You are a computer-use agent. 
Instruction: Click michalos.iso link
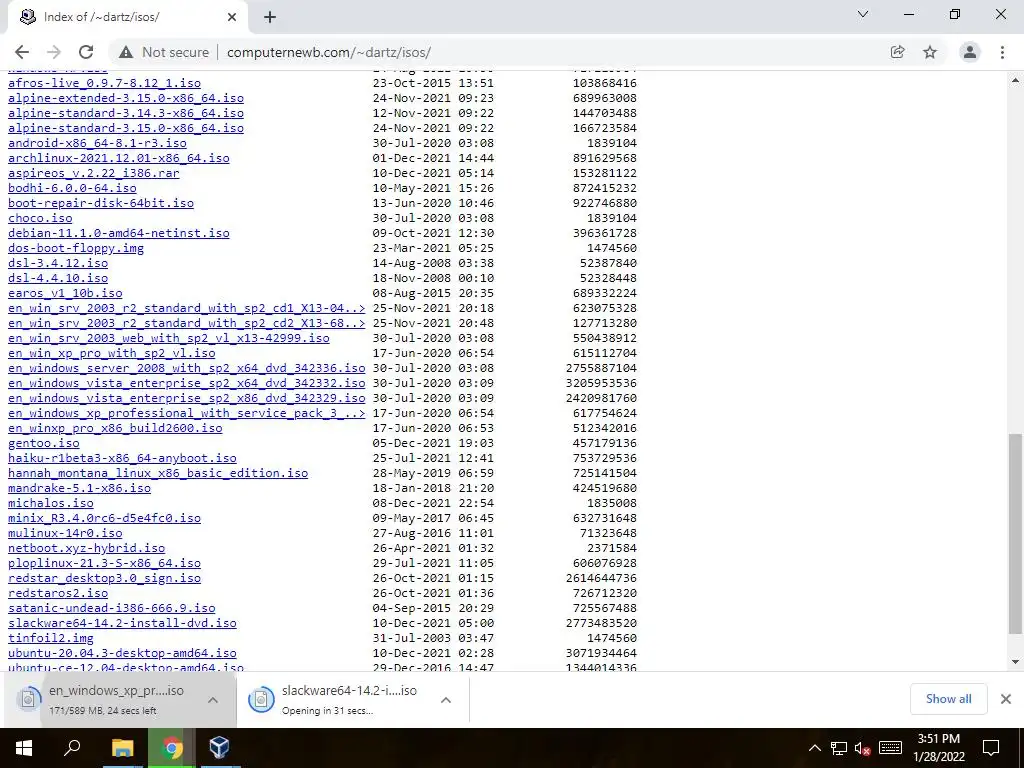click(x=51, y=504)
